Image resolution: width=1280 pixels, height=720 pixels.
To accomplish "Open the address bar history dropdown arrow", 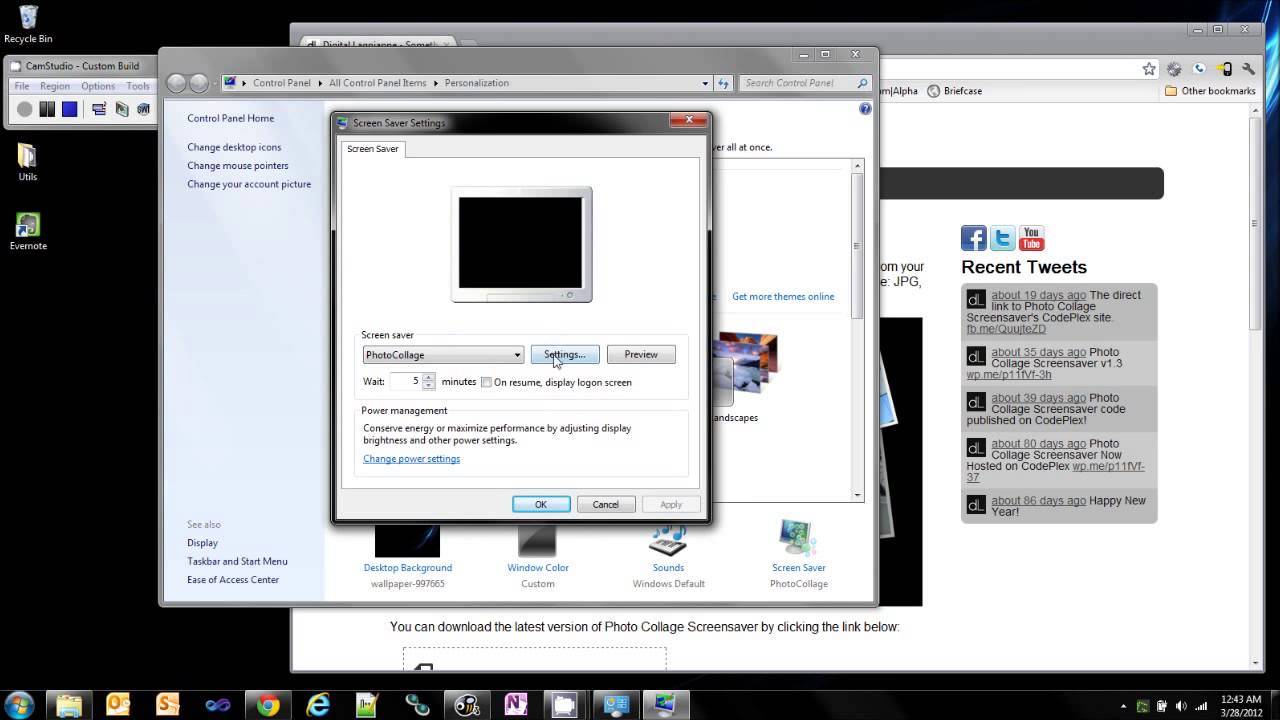I will (x=706, y=83).
